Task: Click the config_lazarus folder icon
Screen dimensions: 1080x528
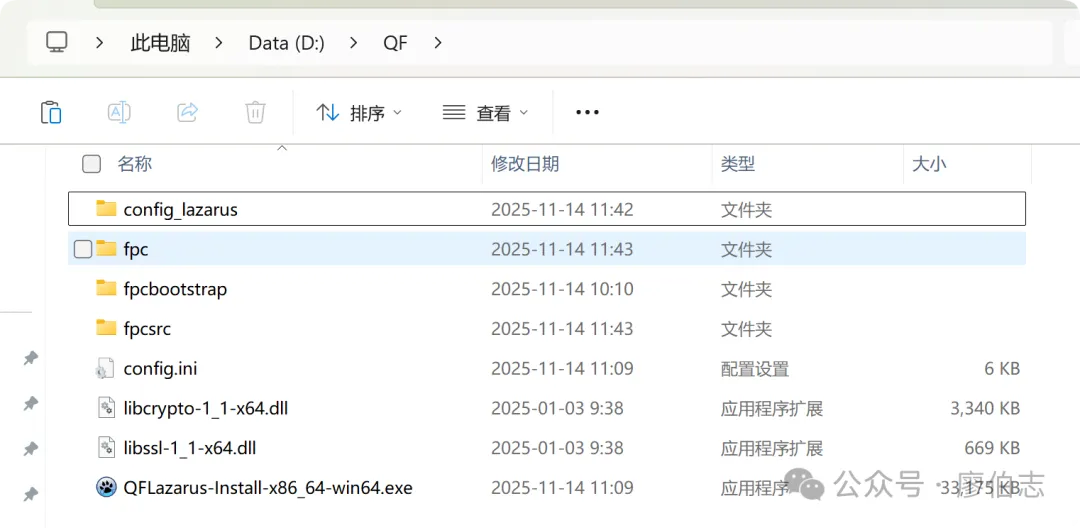Action: point(106,209)
